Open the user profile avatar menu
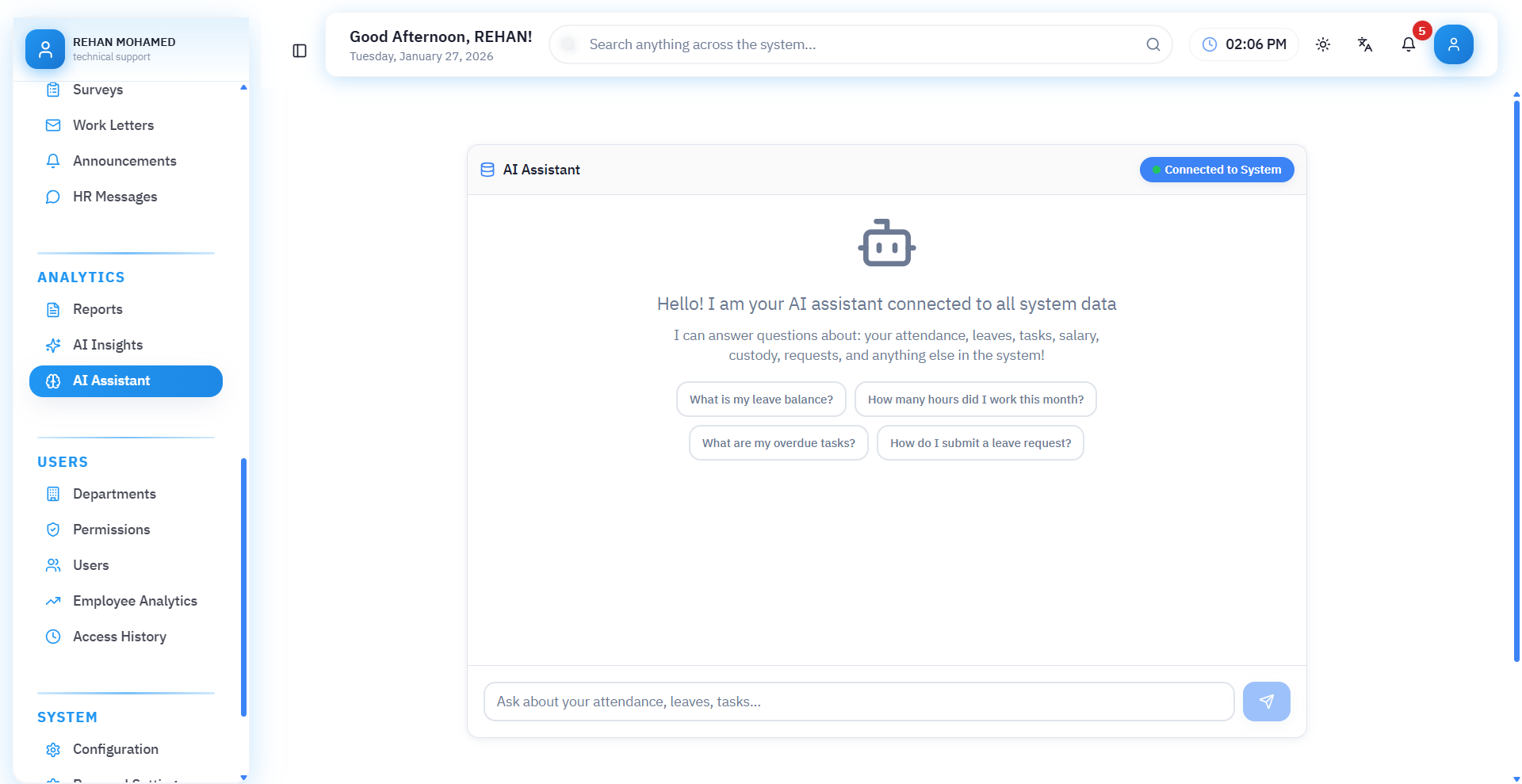Screen dimensions: 1522x784 tap(1453, 44)
